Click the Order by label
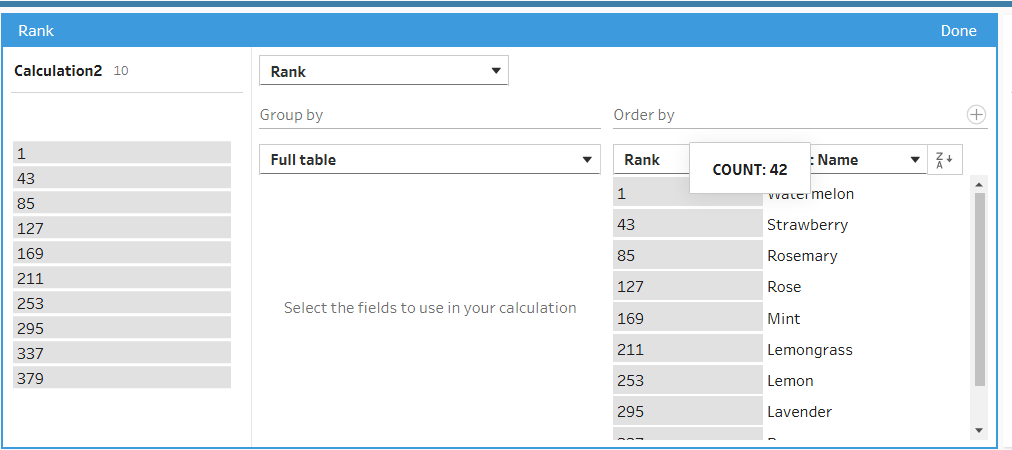 643,115
